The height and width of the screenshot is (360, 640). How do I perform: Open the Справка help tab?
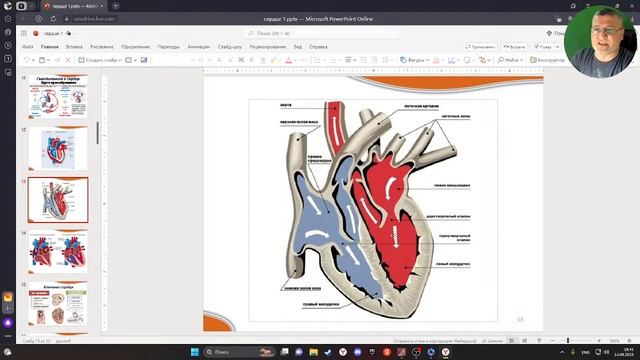coord(318,47)
